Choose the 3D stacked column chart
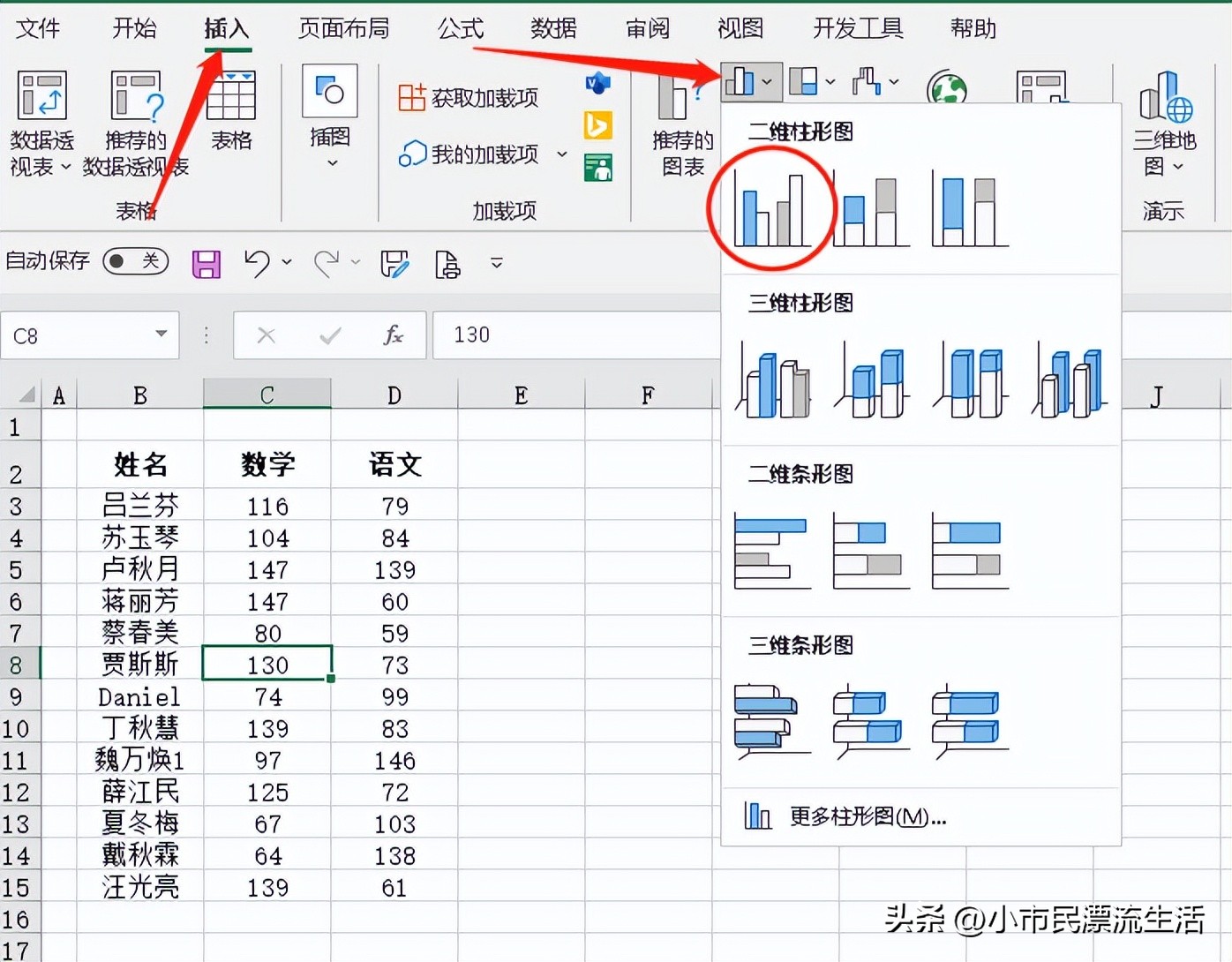 (872, 380)
